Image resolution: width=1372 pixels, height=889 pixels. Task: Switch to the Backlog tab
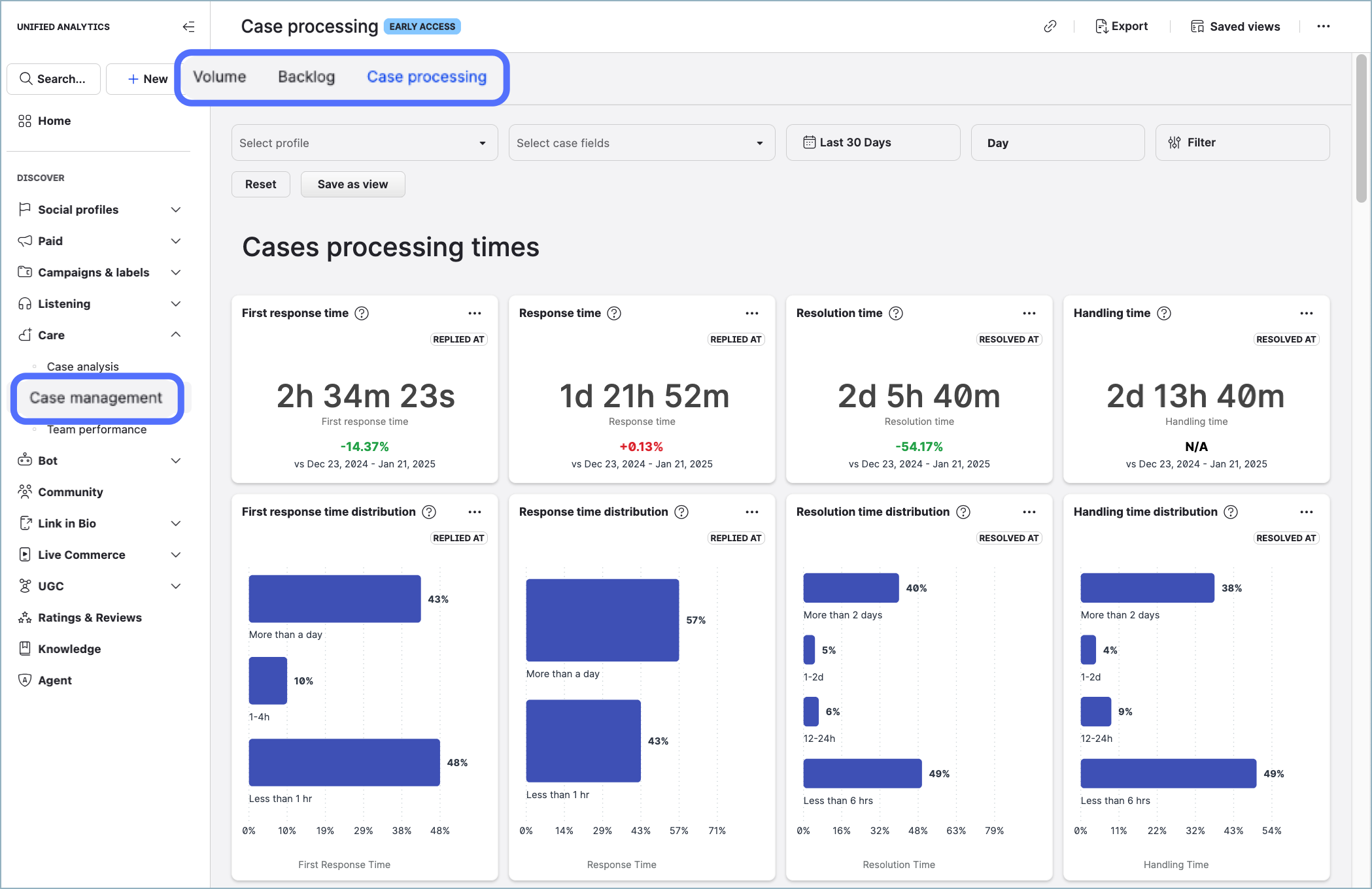tap(306, 77)
